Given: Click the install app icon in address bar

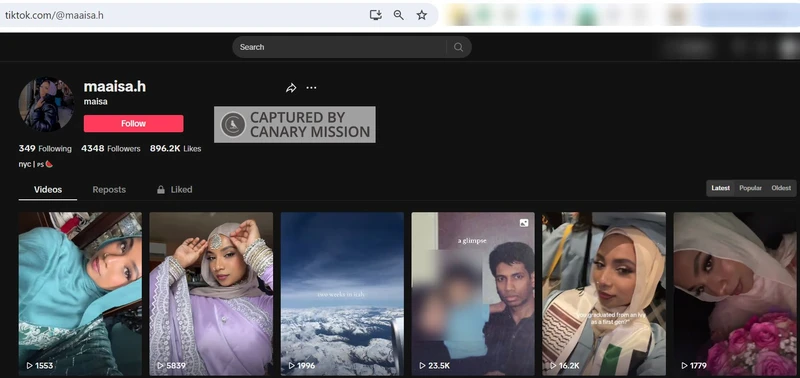Looking at the screenshot, I should tap(376, 15).
